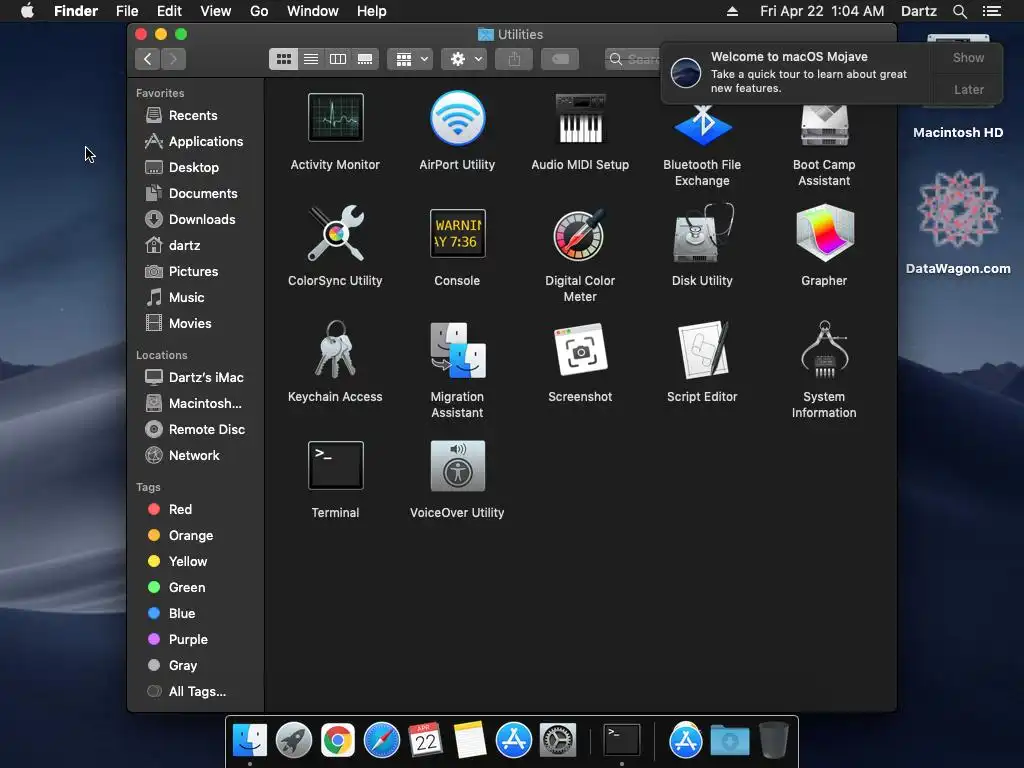Open the View menu

click(216, 11)
